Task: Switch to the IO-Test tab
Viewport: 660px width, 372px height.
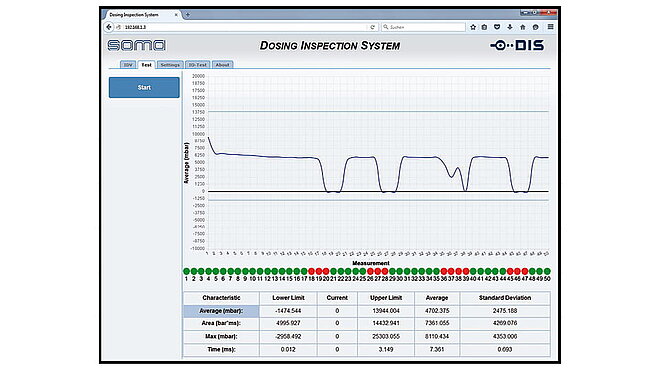Action: [x=197, y=65]
